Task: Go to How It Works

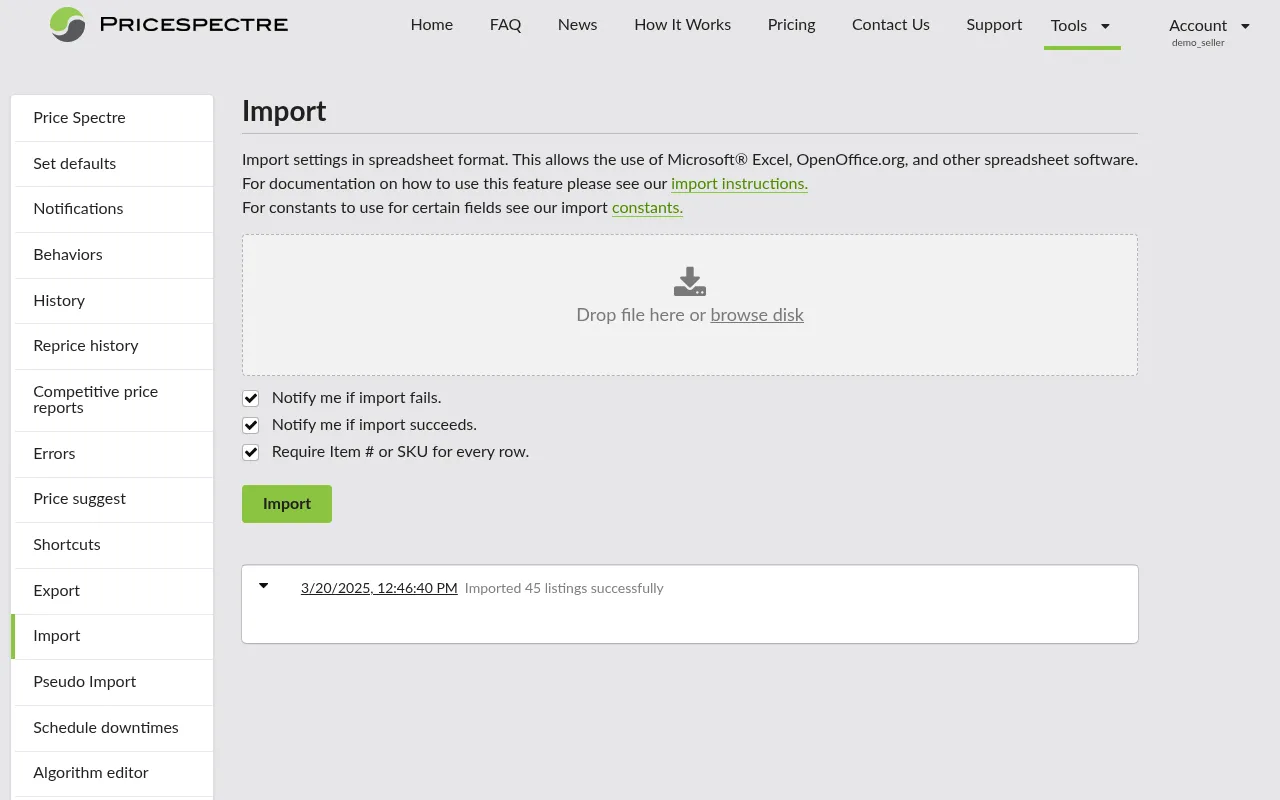Action: (x=682, y=25)
